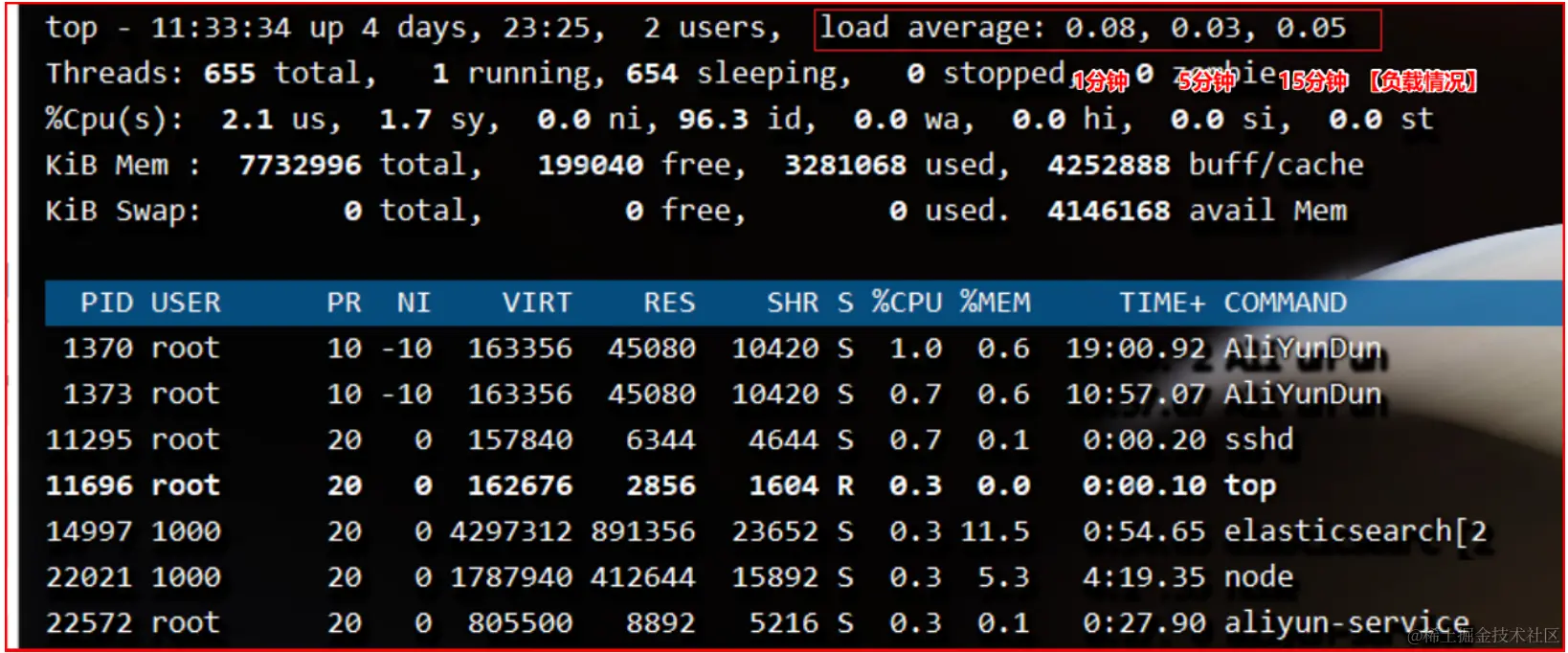The image size is (1568, 653).
Task: Click the bold 'top' command entry
Action: click(x=1250, y=486)
